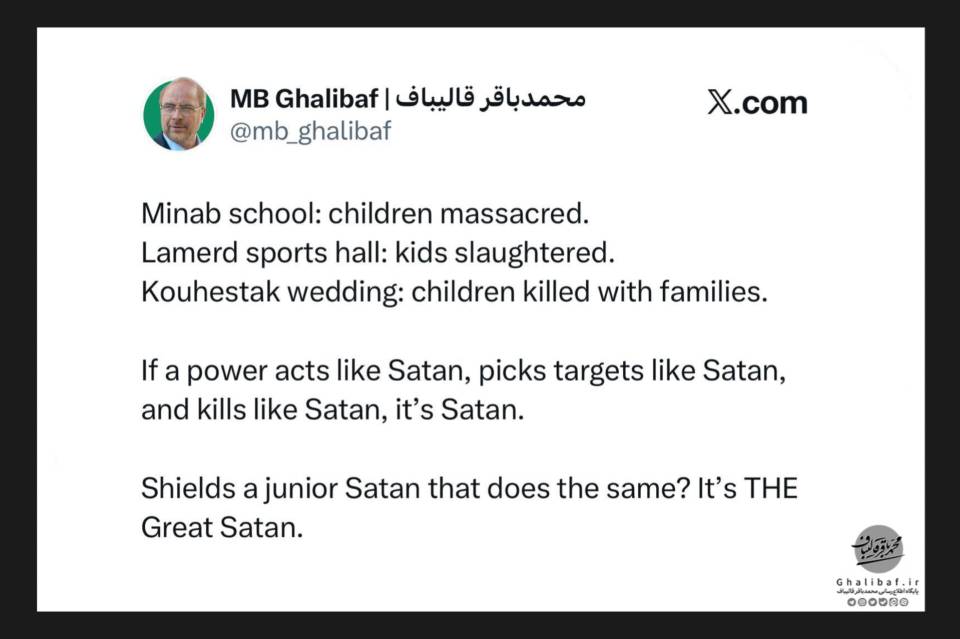Click the fifth social icon from left
960x639 pixels.
893,602
